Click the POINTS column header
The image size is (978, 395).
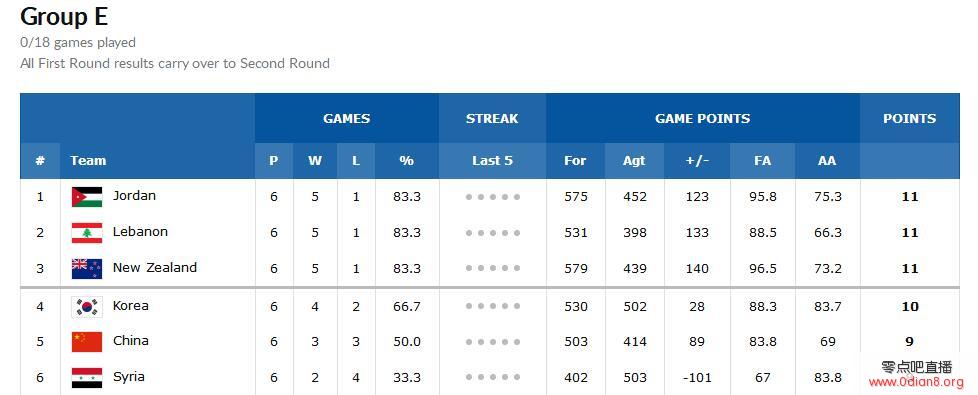click(x=909, y=119)
